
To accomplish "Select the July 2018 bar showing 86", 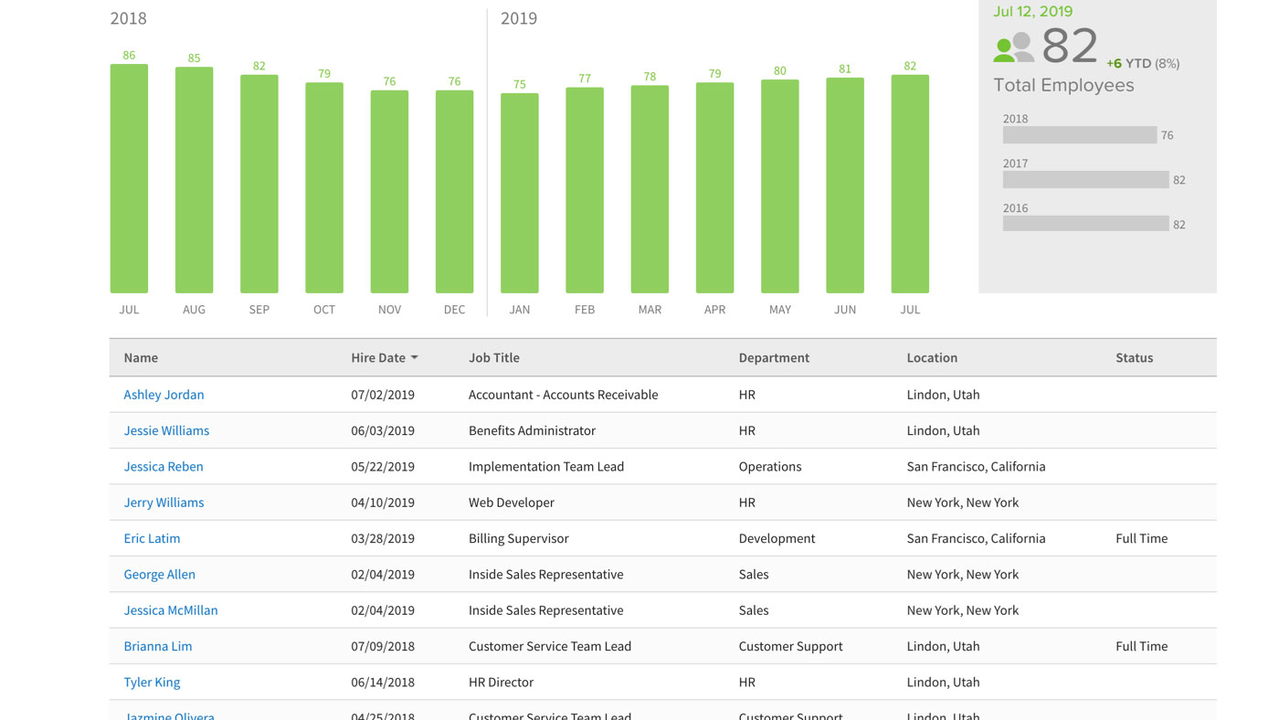I will 129,179.
